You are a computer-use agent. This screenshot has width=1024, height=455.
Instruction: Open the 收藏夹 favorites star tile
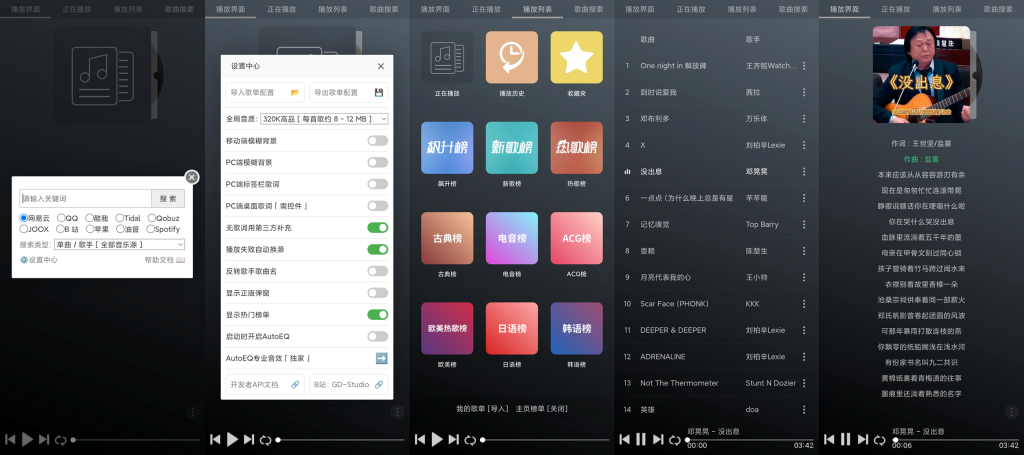[x=576, y=57]
